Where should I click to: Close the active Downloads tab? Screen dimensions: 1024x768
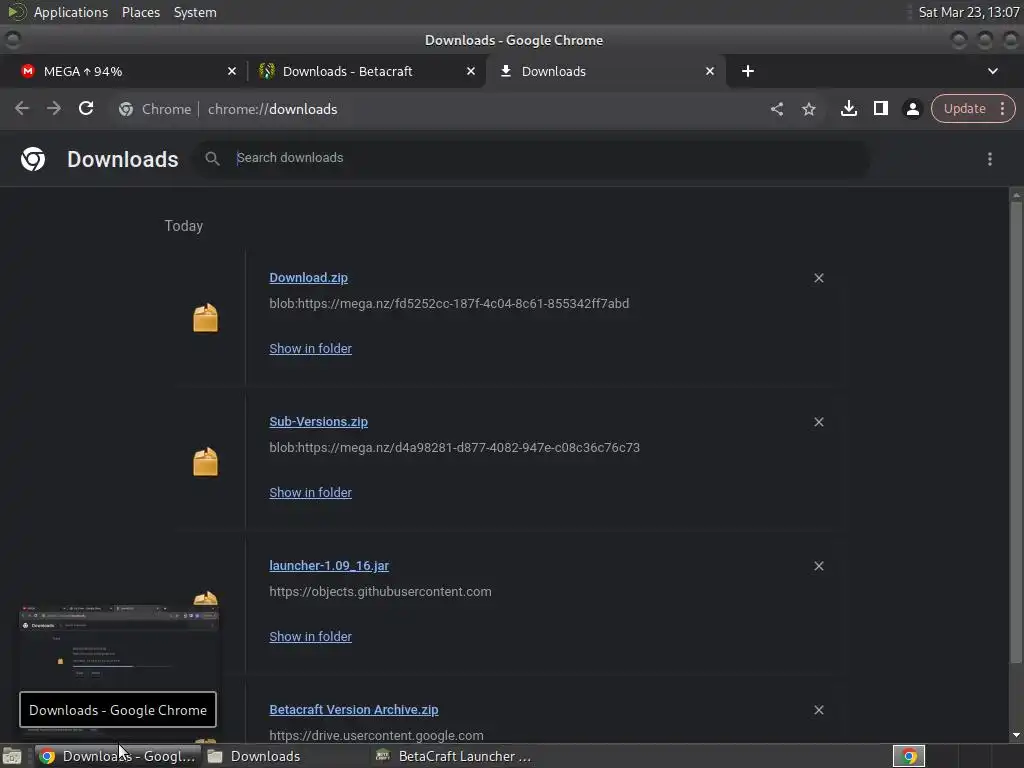pyautogui.click(x=710, y=71)
